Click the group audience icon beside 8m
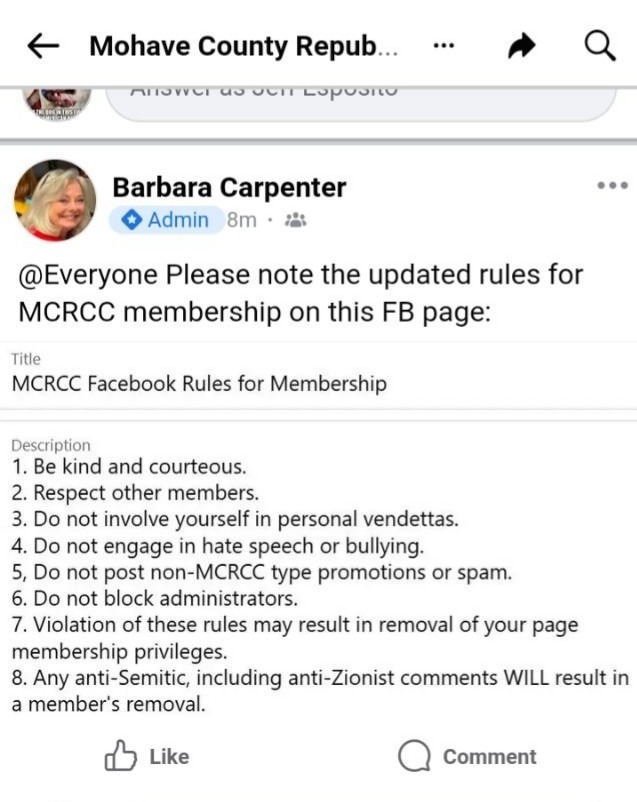Viewport: 637px width, 802px height. (x=296, y=220)
